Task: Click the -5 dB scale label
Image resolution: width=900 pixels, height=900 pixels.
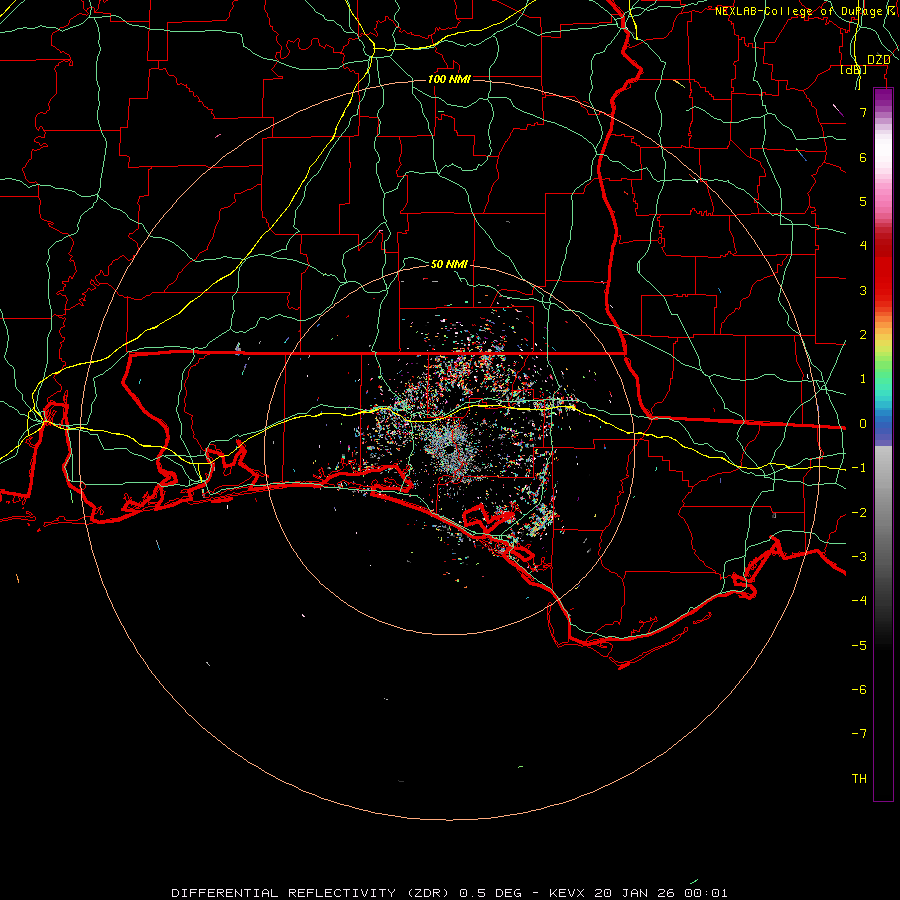Action: tap(859, 646)
